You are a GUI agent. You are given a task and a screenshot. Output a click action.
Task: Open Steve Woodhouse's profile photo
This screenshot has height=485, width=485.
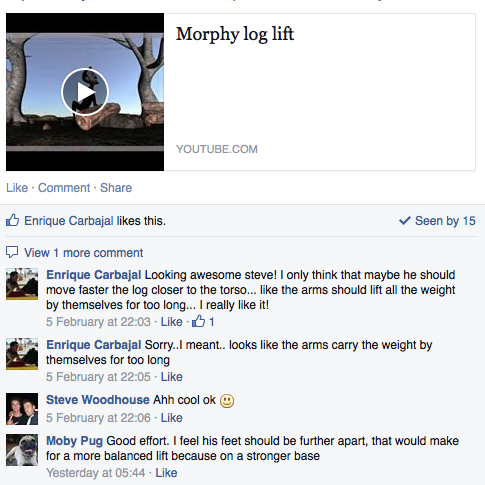(x=22, y=409)
